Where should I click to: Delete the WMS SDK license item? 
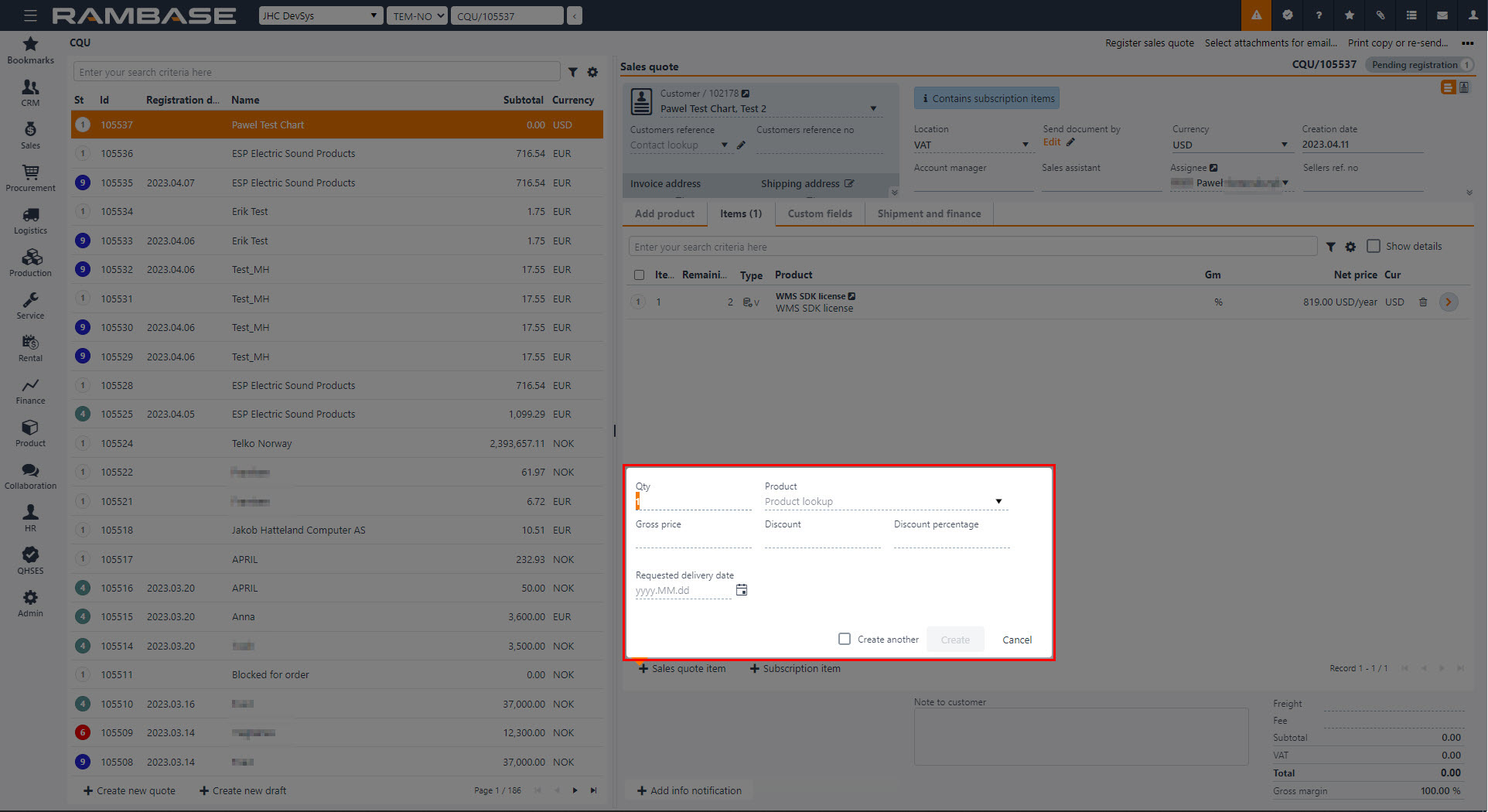[x=1422, y=302]
